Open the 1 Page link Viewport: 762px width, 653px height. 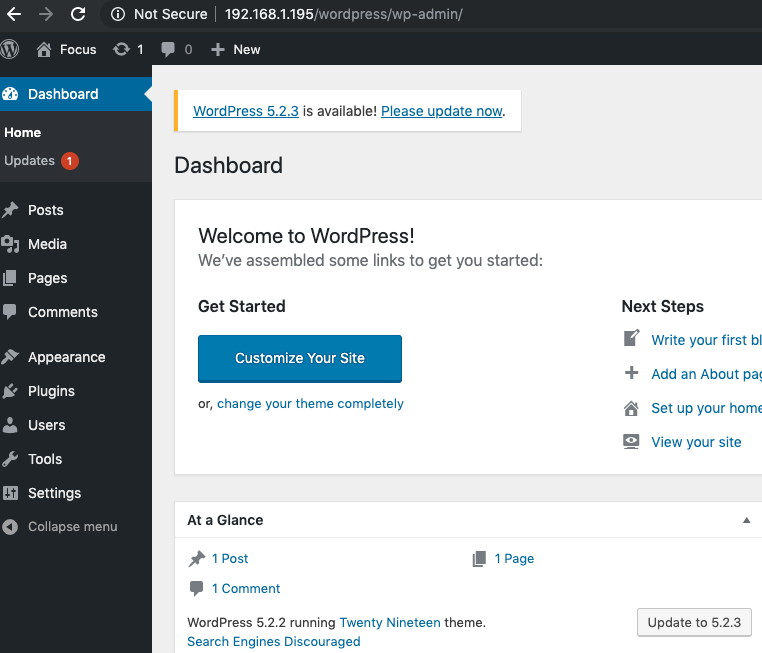(514, 559)
